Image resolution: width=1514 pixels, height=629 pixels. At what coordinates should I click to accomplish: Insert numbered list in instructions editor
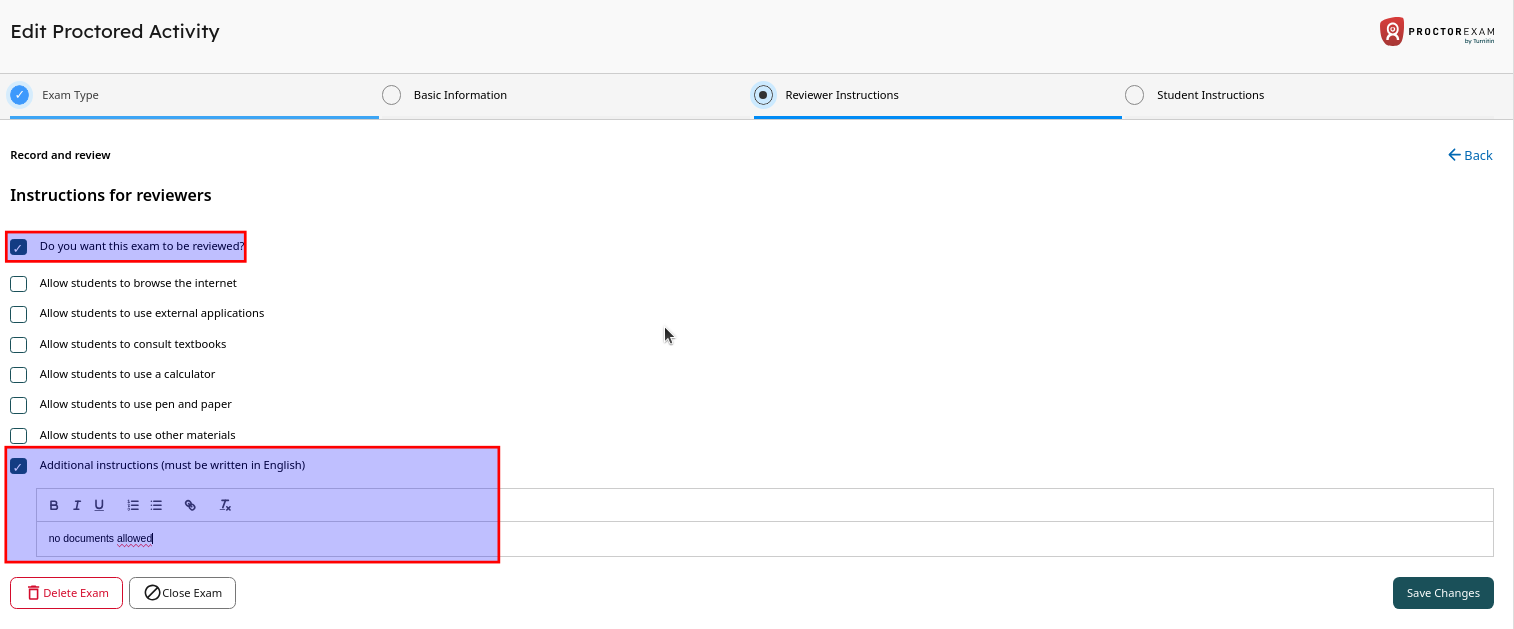pyautogui.click(x=133, y=505)
